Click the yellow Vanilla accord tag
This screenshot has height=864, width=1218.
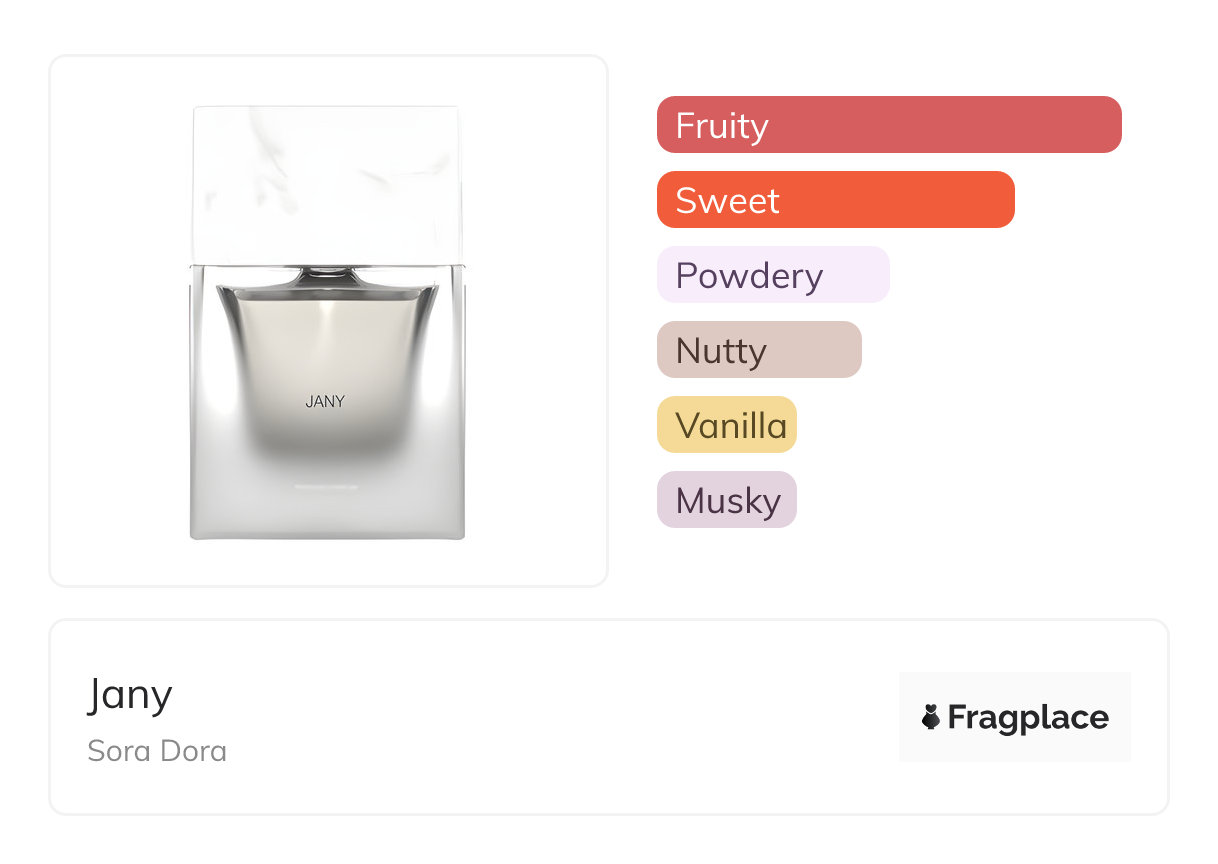[x=726, y=425]
